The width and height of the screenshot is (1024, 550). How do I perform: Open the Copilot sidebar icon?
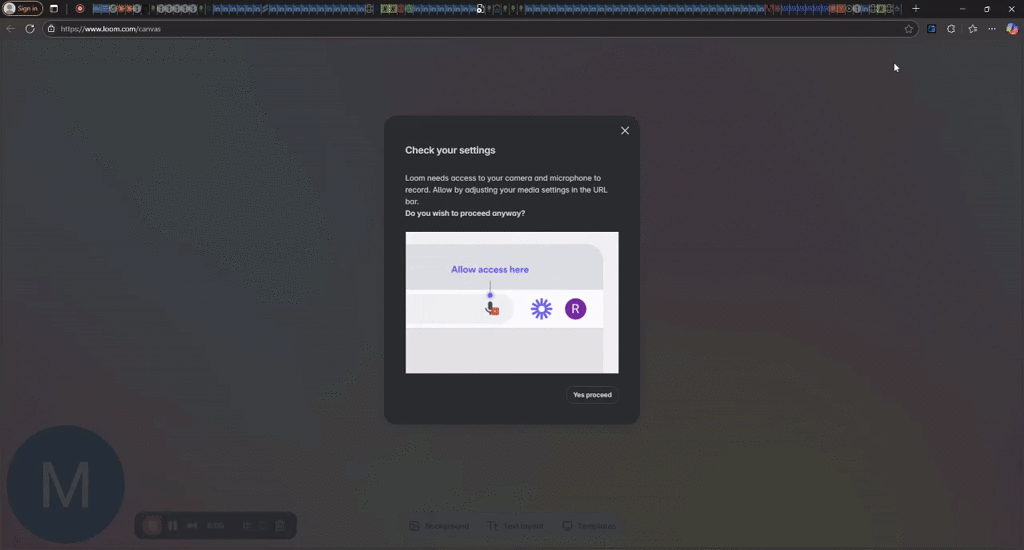pyautogui.click(x=1012, y=29)
